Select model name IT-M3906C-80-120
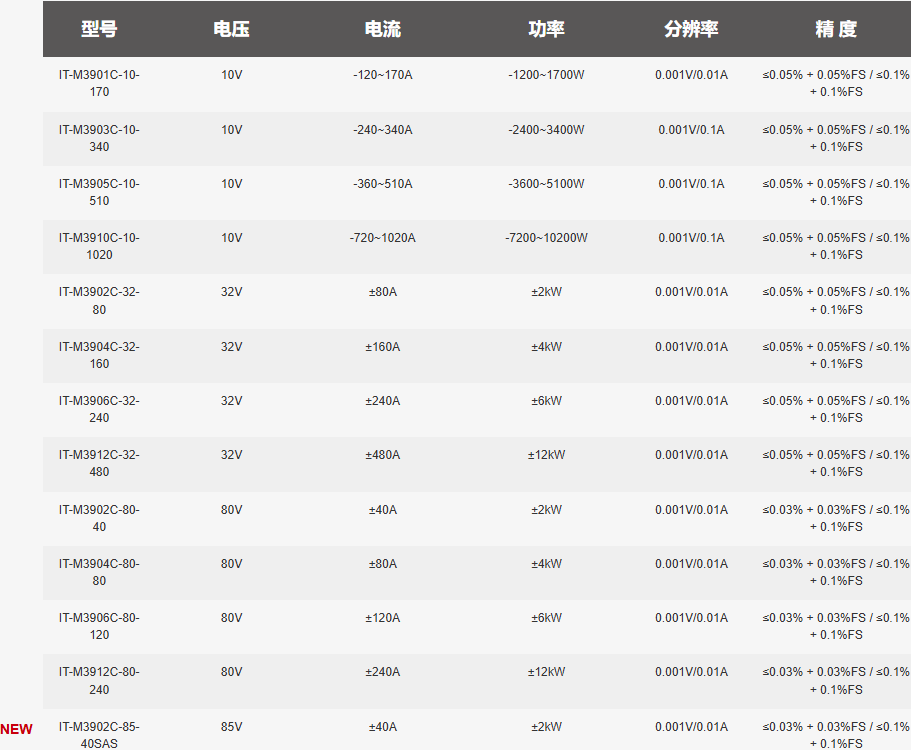The width and height of the screenshot is (911, 750). (x=99, y=626)
